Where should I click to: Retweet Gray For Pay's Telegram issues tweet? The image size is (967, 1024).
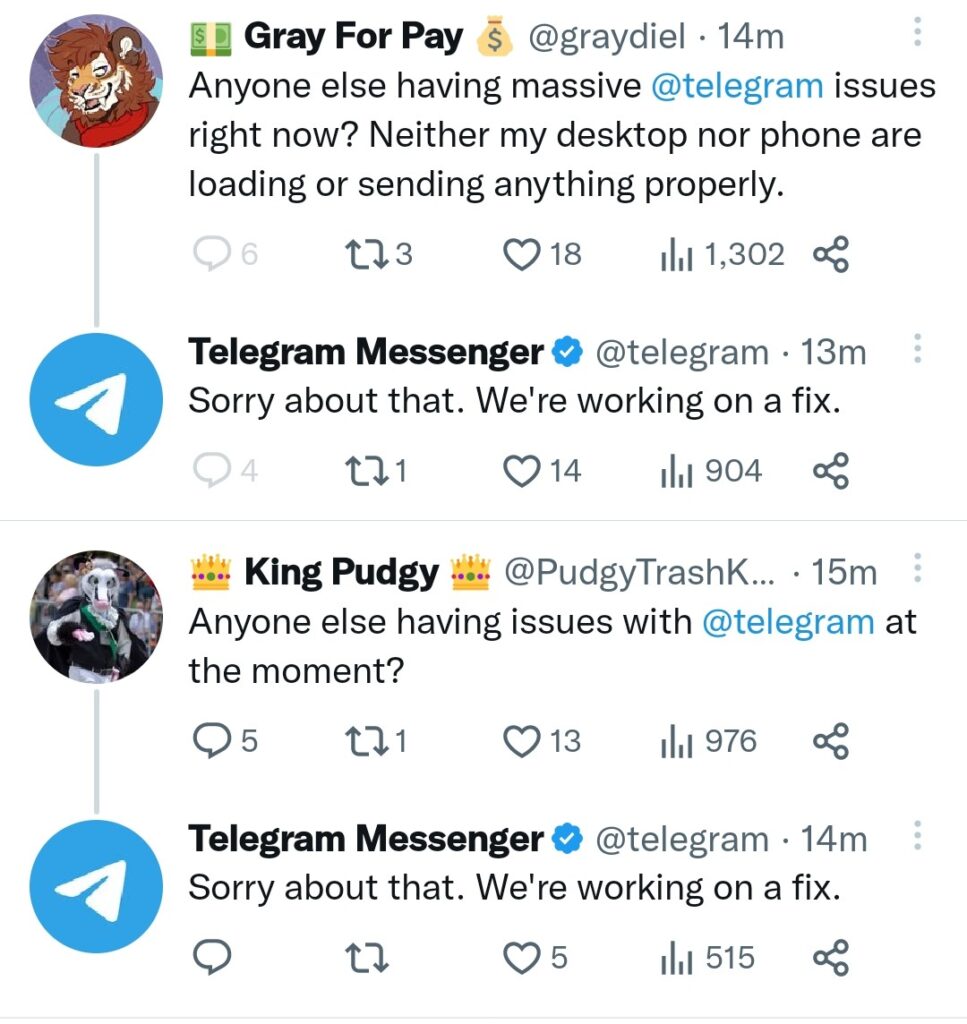pos(360,255)
